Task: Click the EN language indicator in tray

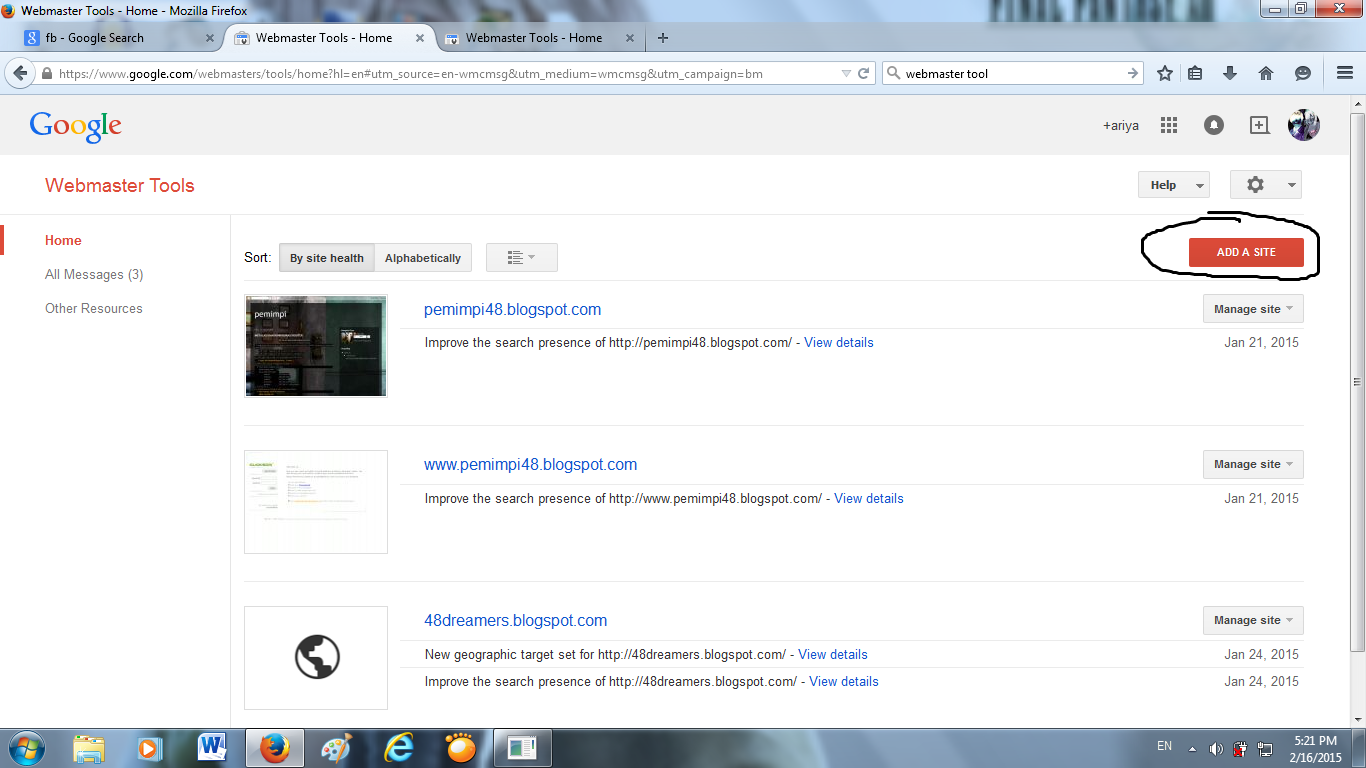Action: coord(1164,746)
